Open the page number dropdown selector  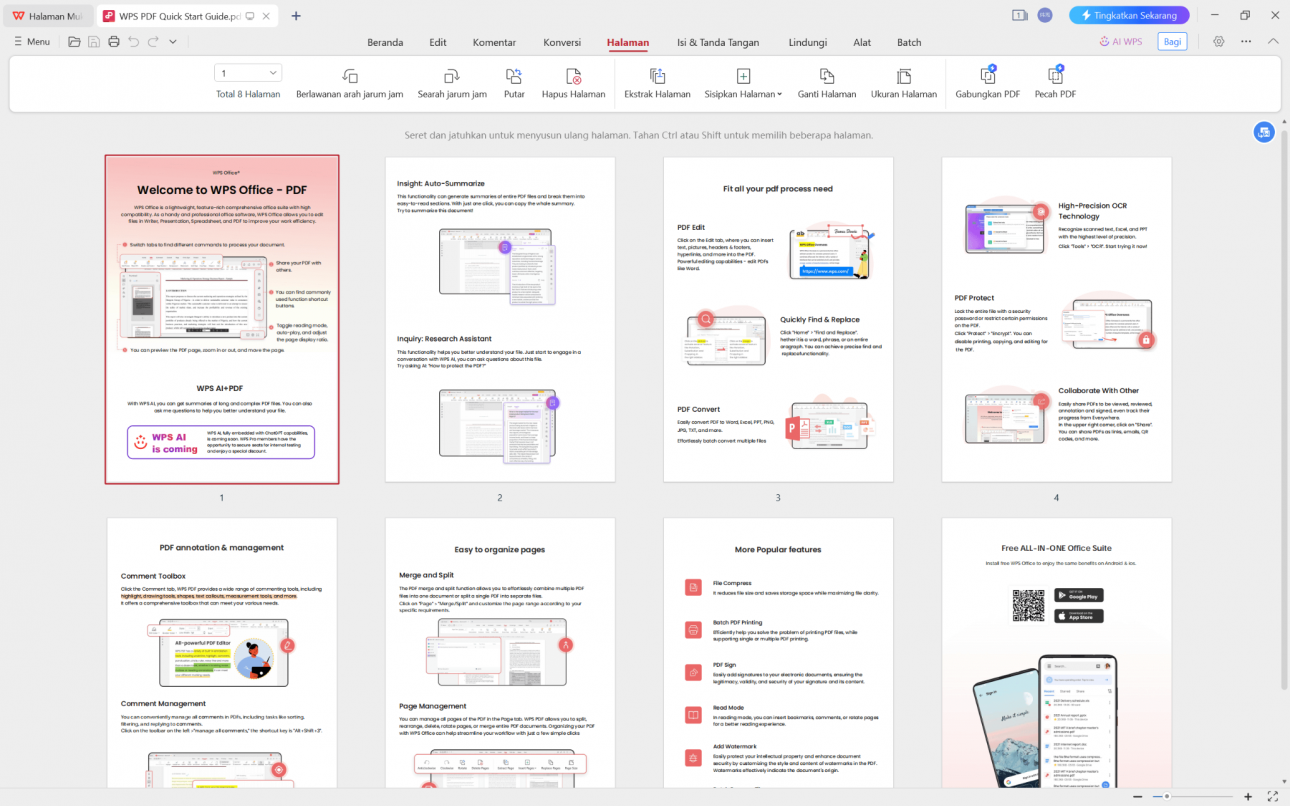pyautogui.click(x=270, y=72)
